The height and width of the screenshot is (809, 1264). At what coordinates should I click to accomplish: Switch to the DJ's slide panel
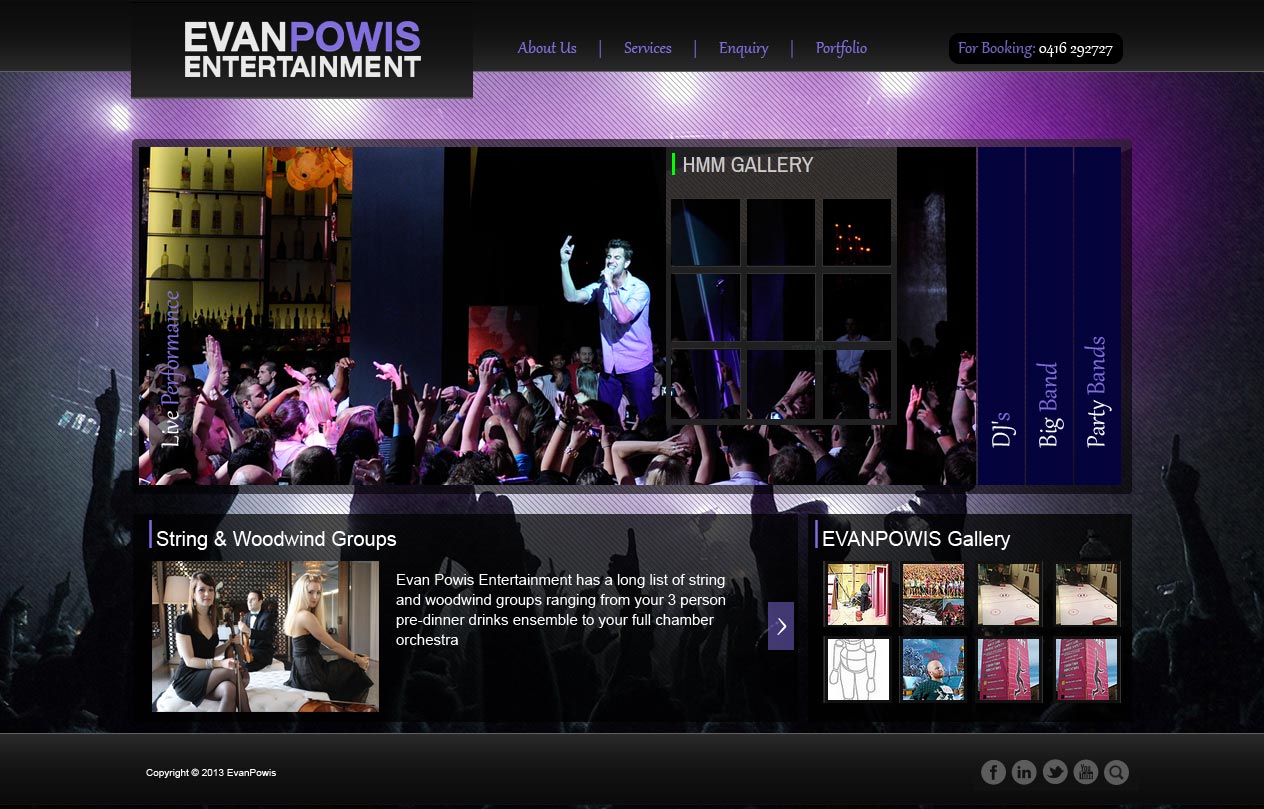pos(1001,316)
